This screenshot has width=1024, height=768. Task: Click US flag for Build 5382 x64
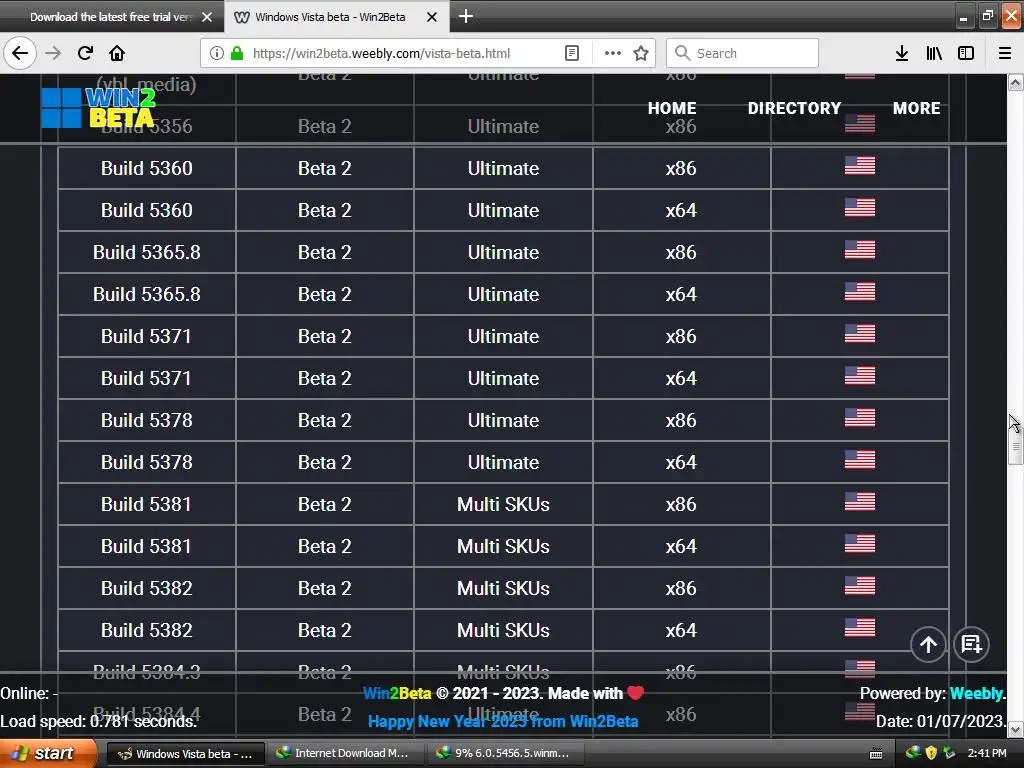(859, 628)
